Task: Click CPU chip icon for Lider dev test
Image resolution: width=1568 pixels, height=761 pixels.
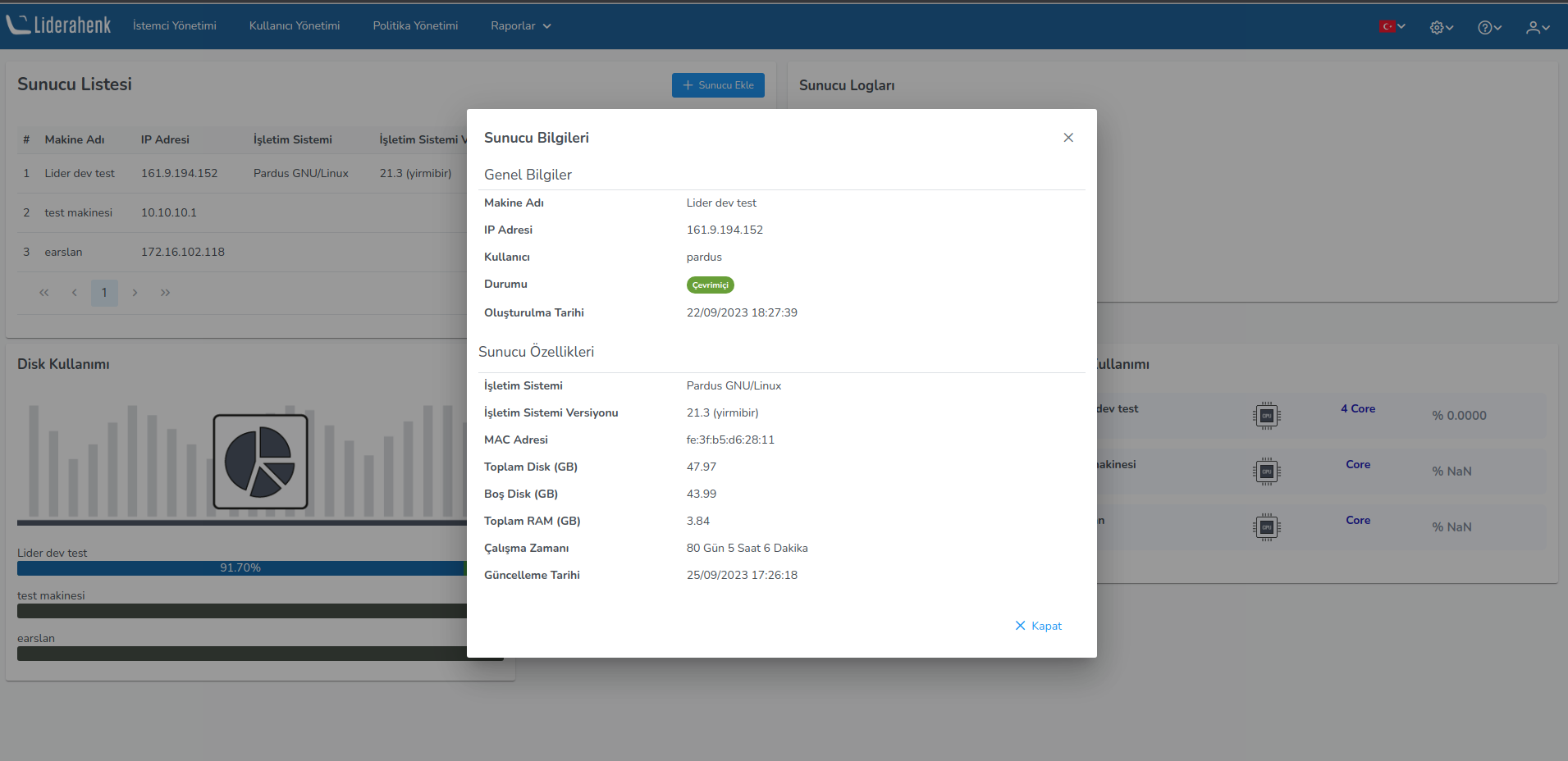Action: click(1266, 416)
